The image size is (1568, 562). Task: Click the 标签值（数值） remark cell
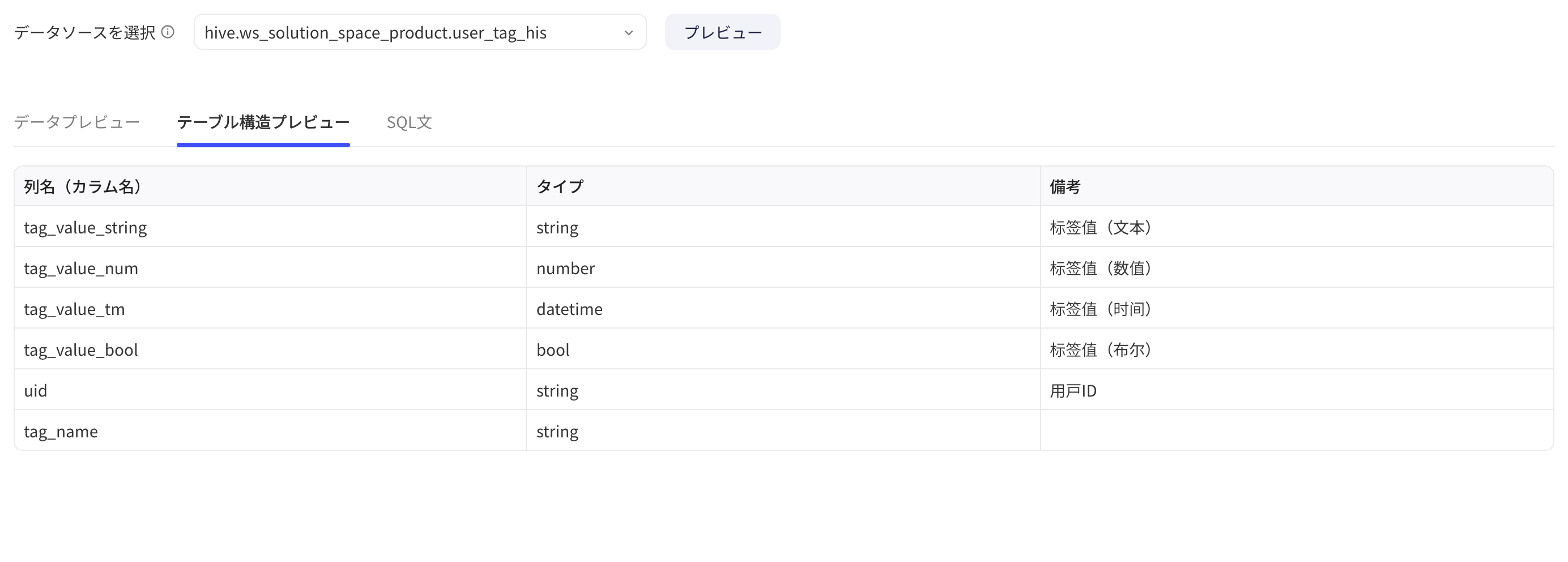[x=1297, y=267]
